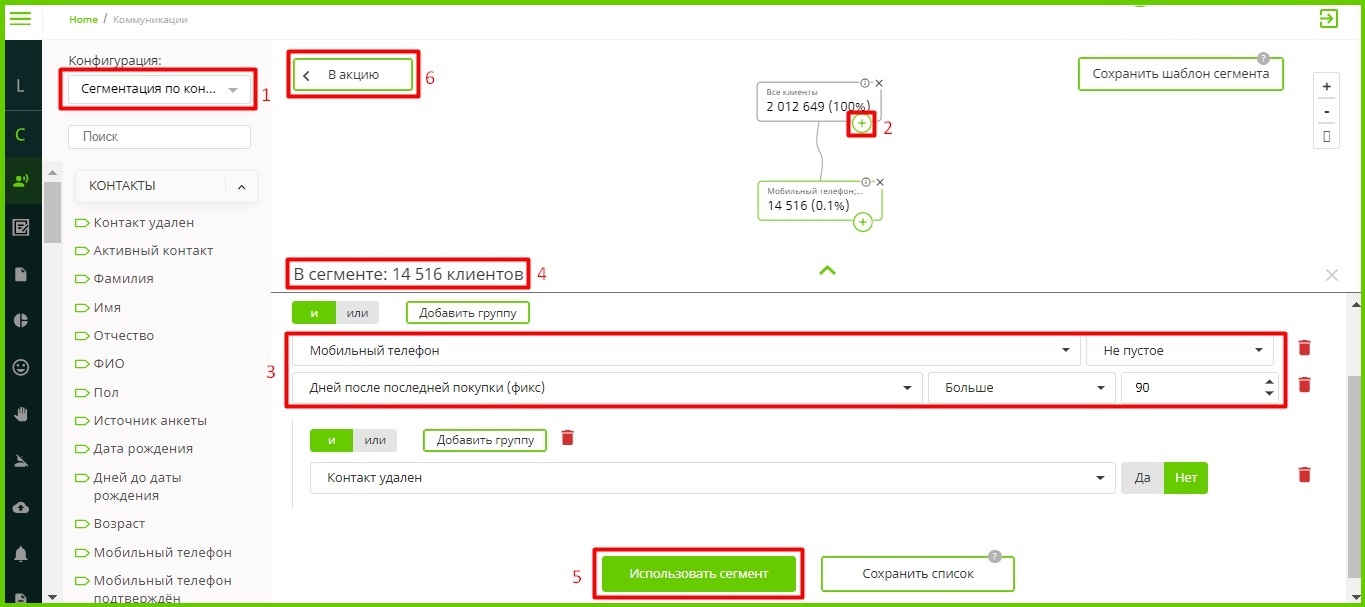The width and height of the screenshot is (1365, 607).
Task: Switch top group logic to или
Action: (357, 313)
